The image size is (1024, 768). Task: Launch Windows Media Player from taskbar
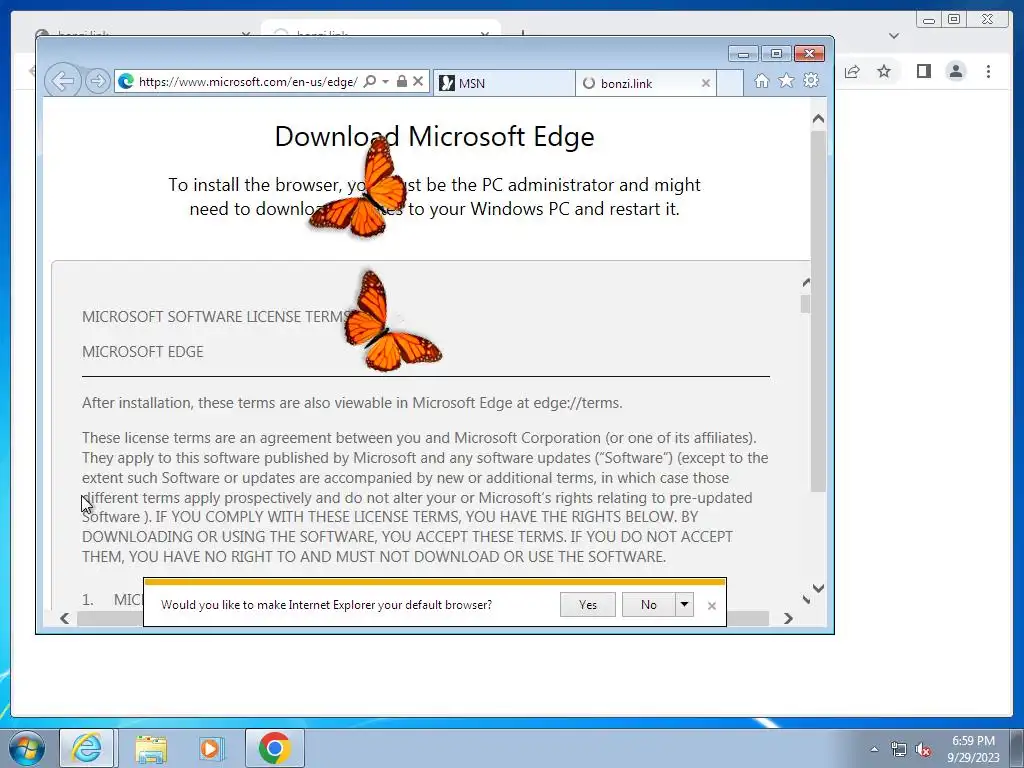pyautogui.click(x=211, y=748)
